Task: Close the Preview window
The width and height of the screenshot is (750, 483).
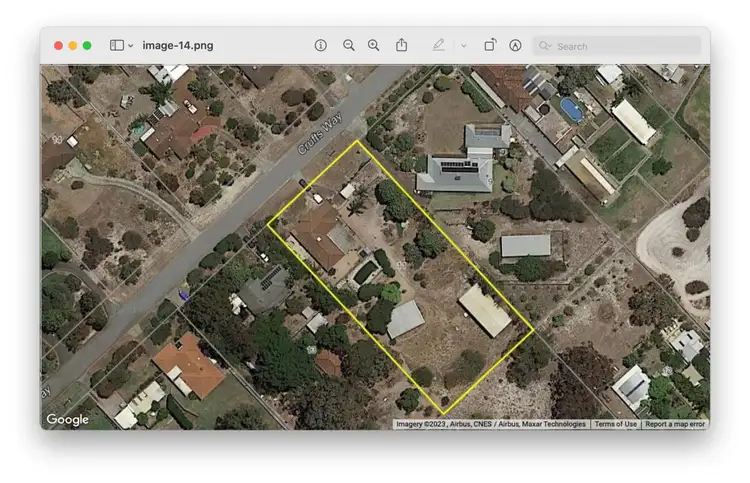Action: click(x=59, y=45)
